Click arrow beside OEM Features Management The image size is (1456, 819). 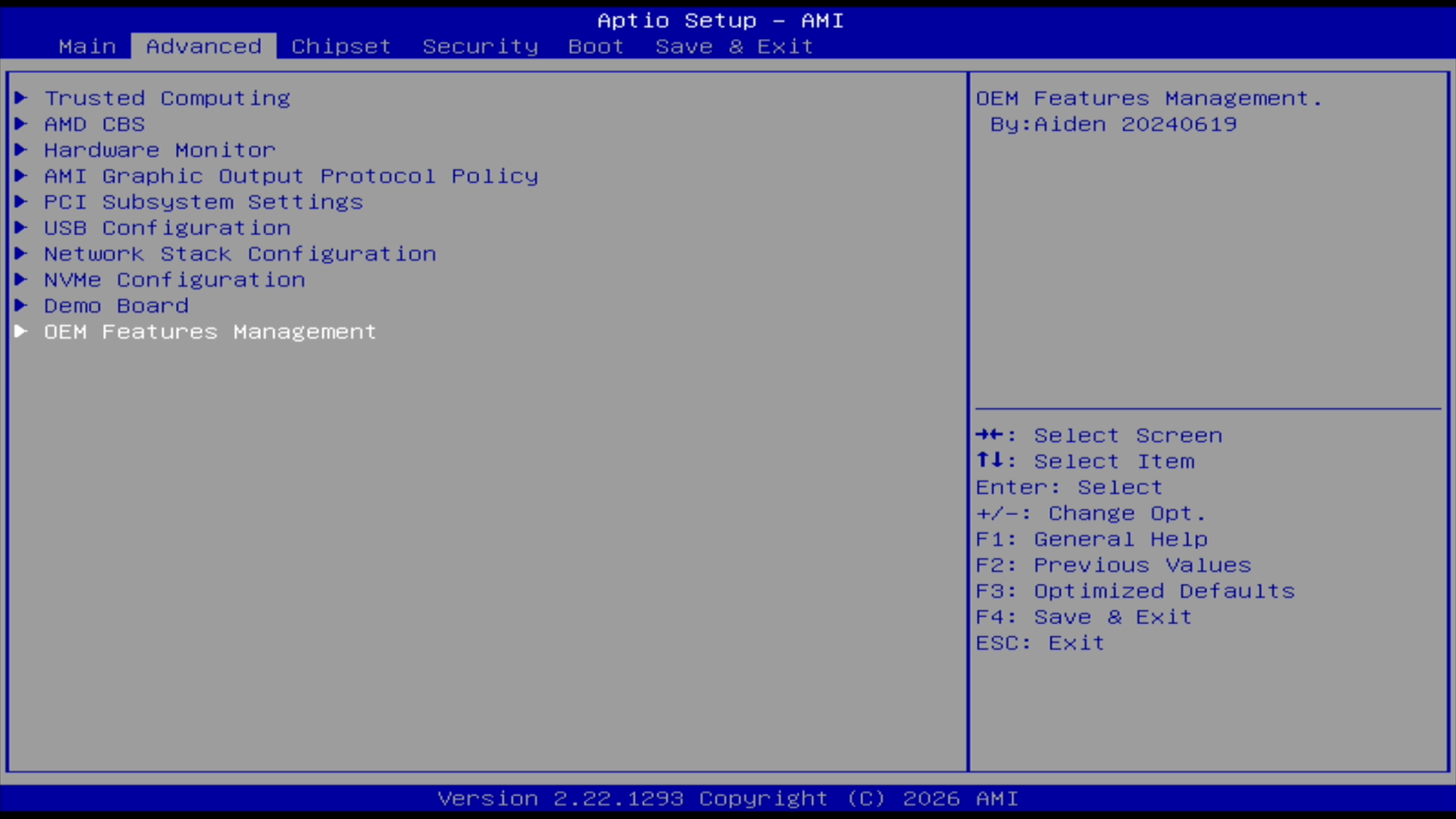(21, 332)
